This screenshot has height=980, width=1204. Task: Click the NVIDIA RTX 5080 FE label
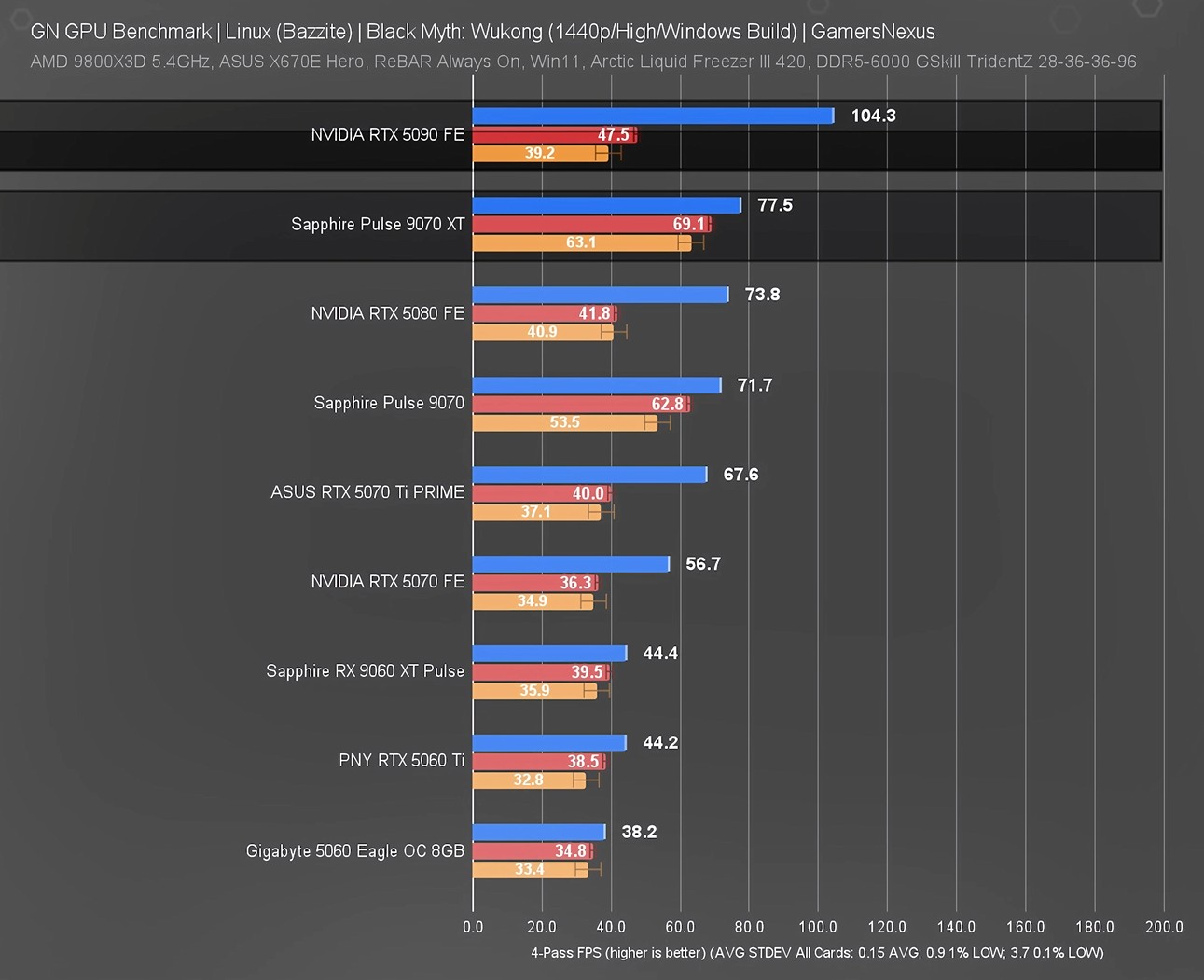coord(387,313)
